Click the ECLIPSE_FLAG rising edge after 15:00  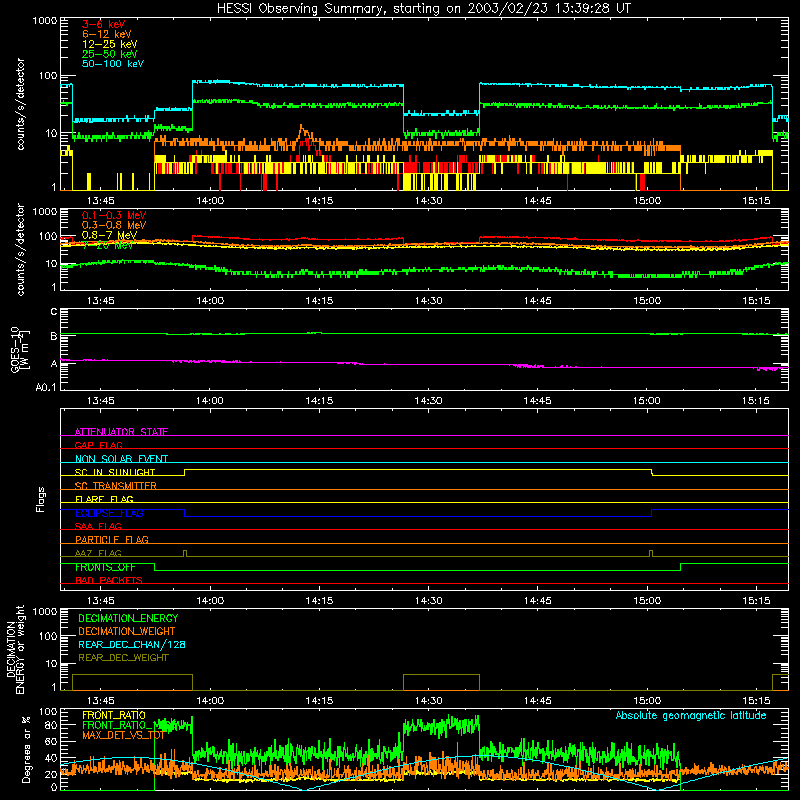[x=652, y=513]
